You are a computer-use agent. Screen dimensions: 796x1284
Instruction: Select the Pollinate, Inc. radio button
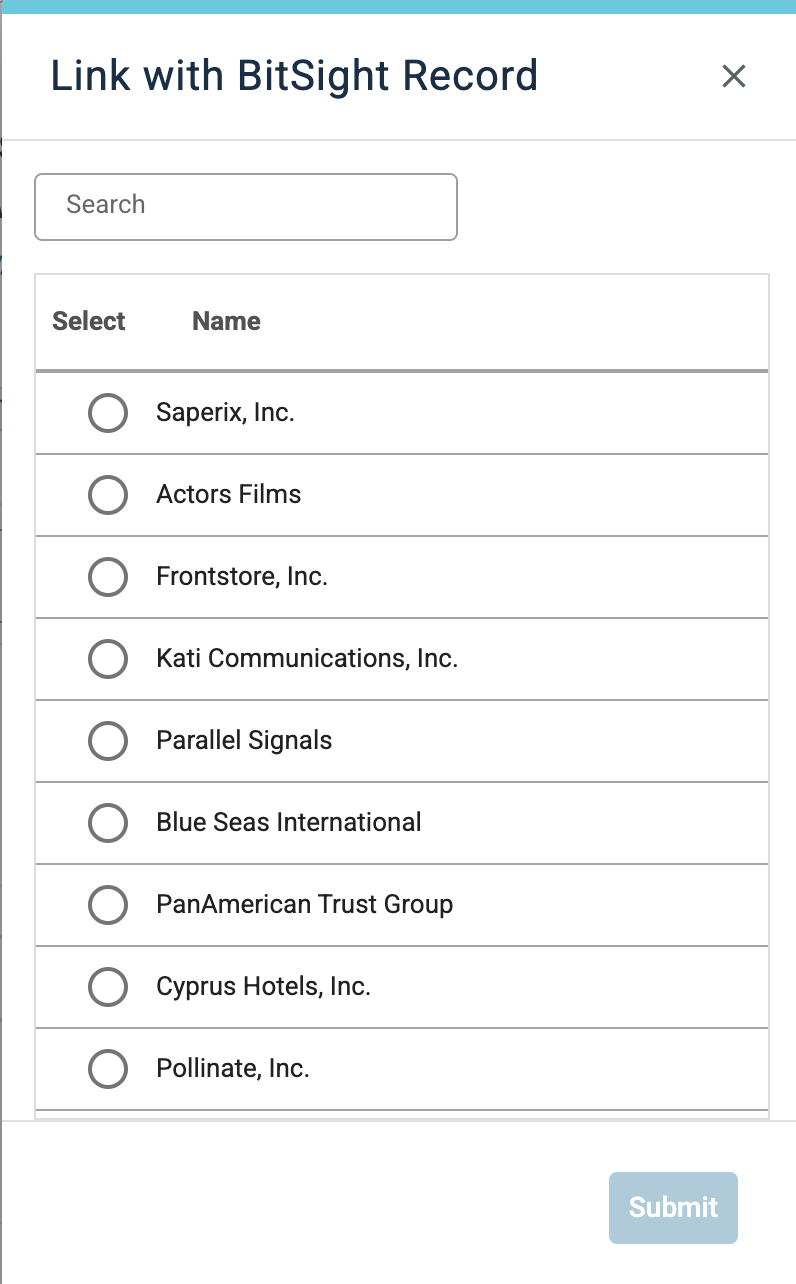coord(108,1069)
